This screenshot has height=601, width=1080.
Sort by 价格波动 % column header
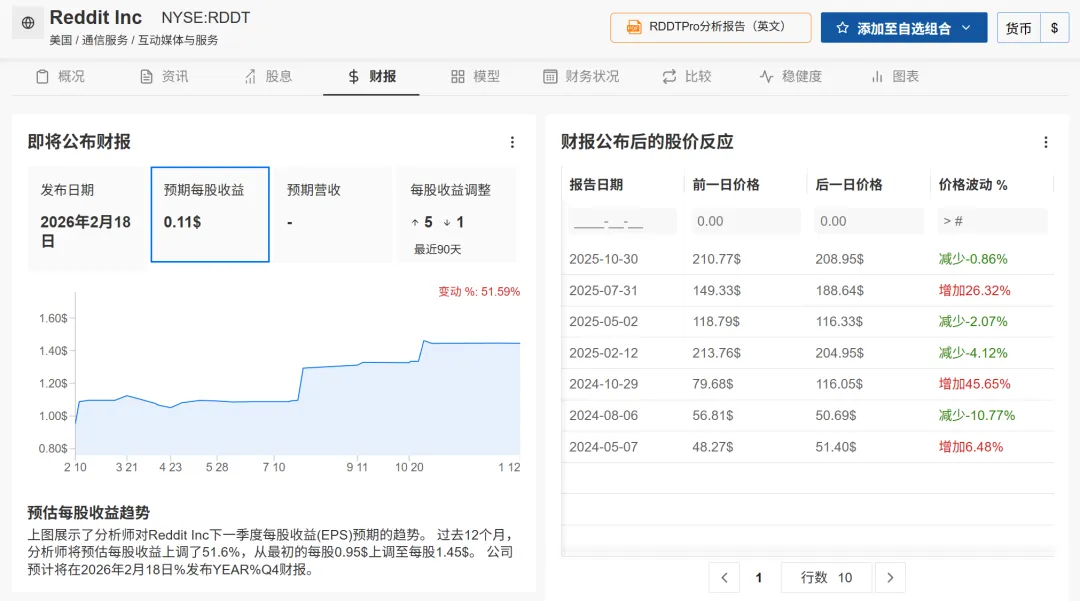coord(973,184)
